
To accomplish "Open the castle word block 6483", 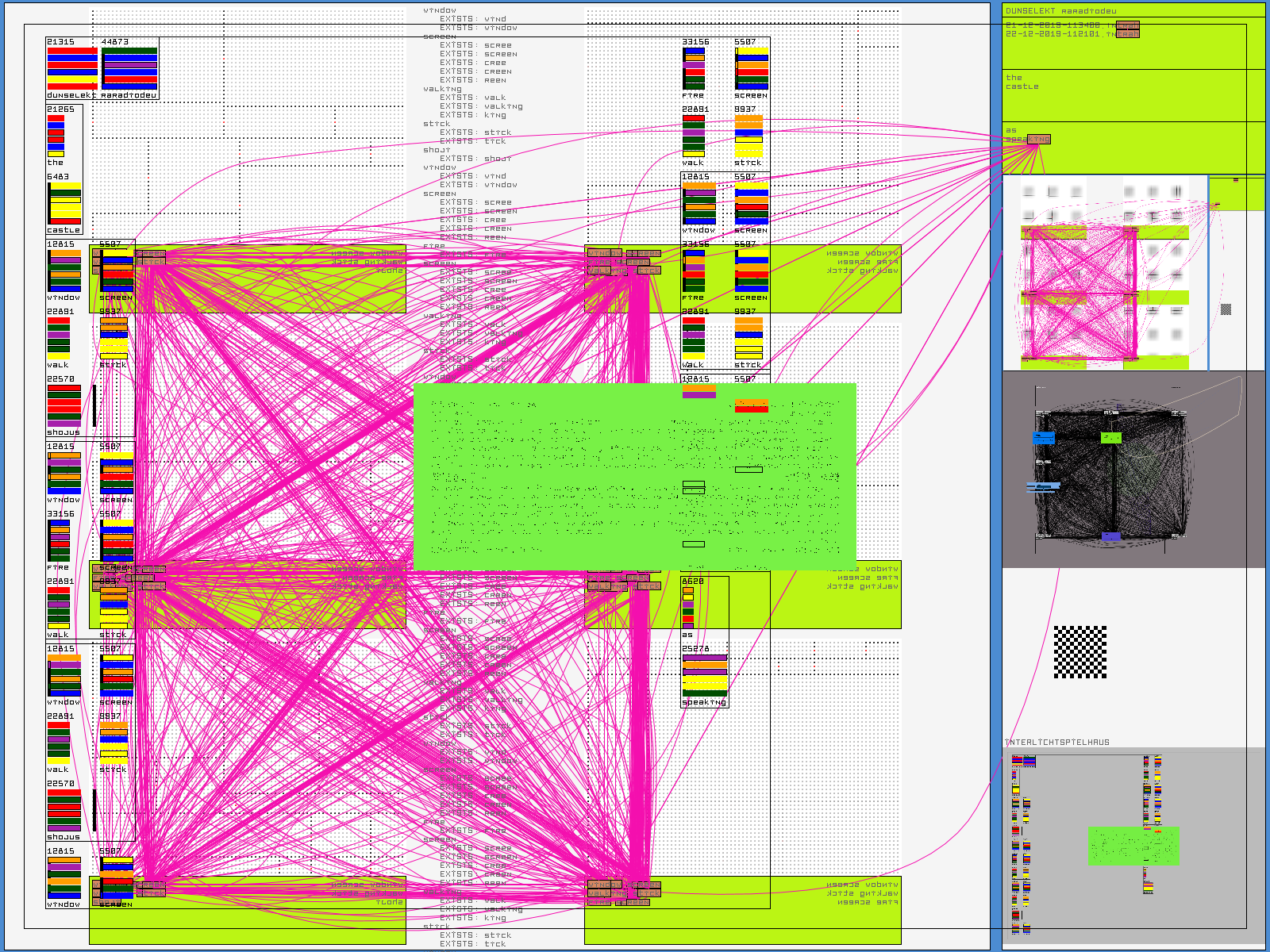I will 64,204.
